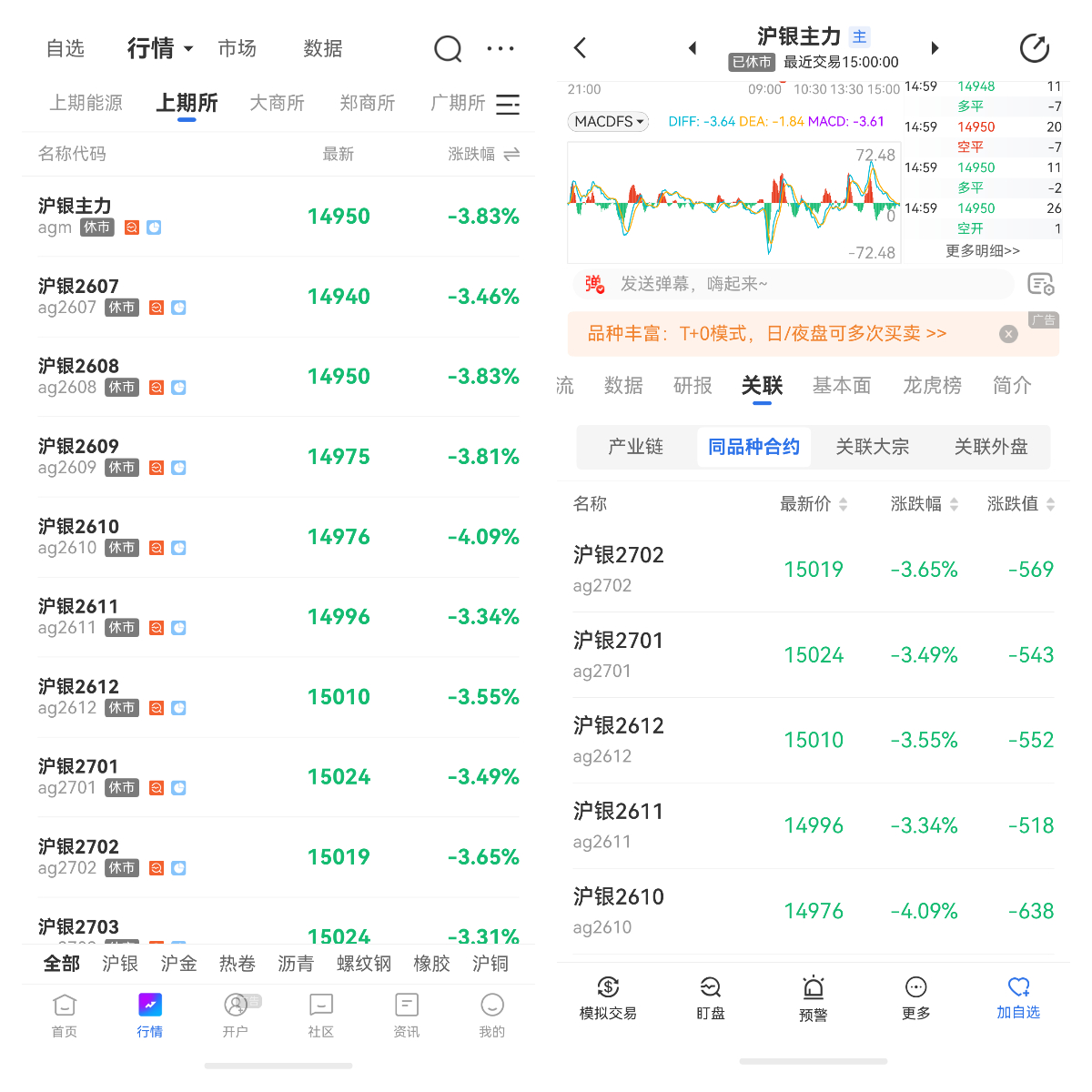Tap the 主 badge beside title
Image resolution: width=1092 pixels, height=1092 pixels.
pos(859,36)
